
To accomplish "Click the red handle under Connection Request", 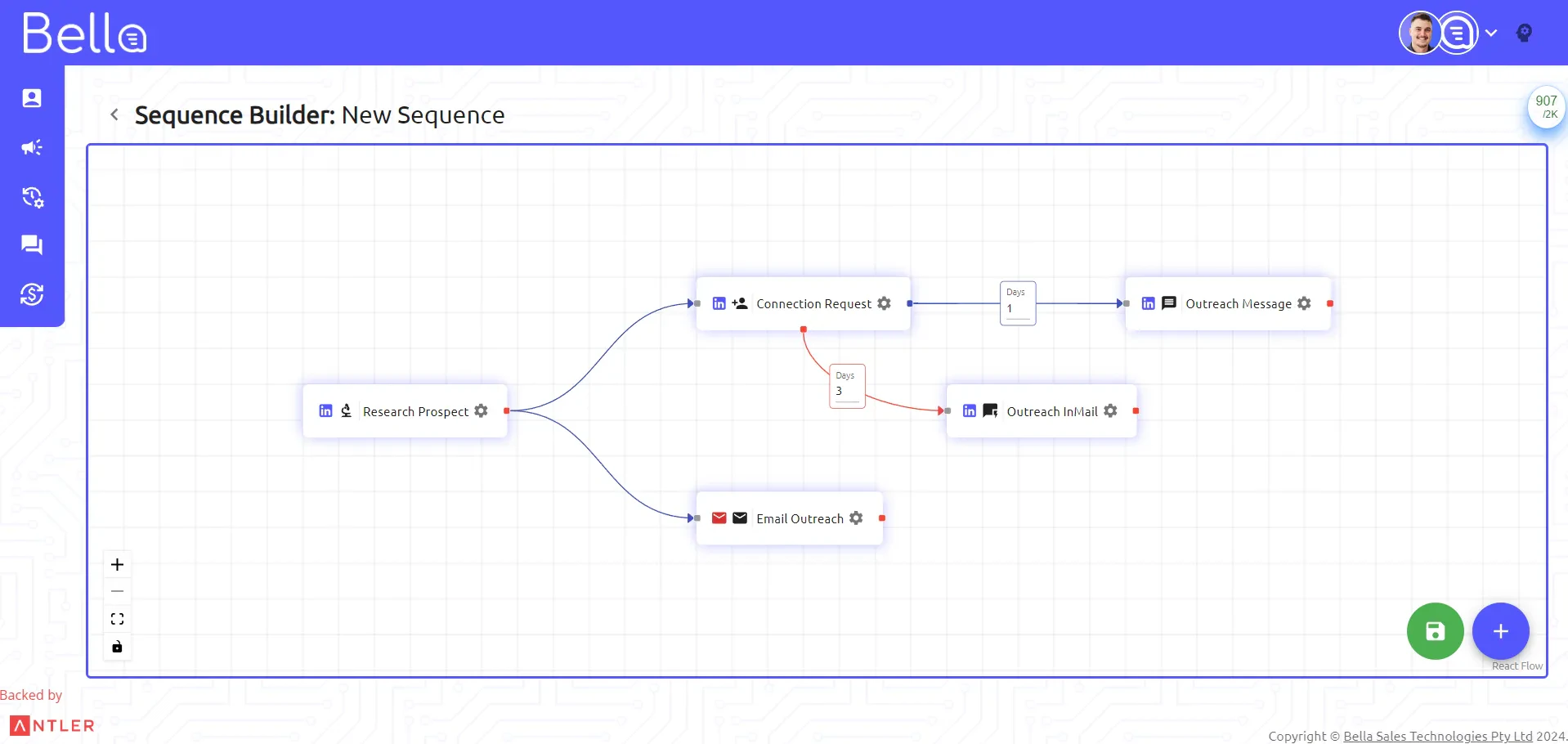I will [804, 329].
